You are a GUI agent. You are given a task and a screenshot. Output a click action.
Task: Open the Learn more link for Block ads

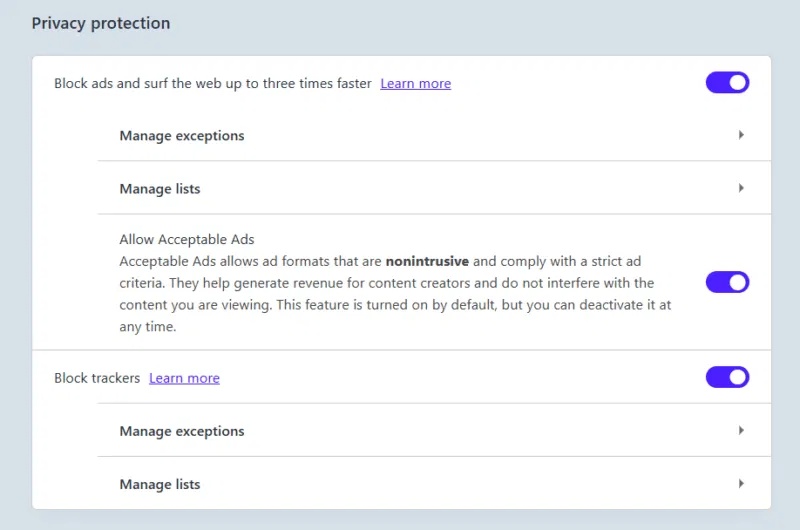[x=415, y=84]
